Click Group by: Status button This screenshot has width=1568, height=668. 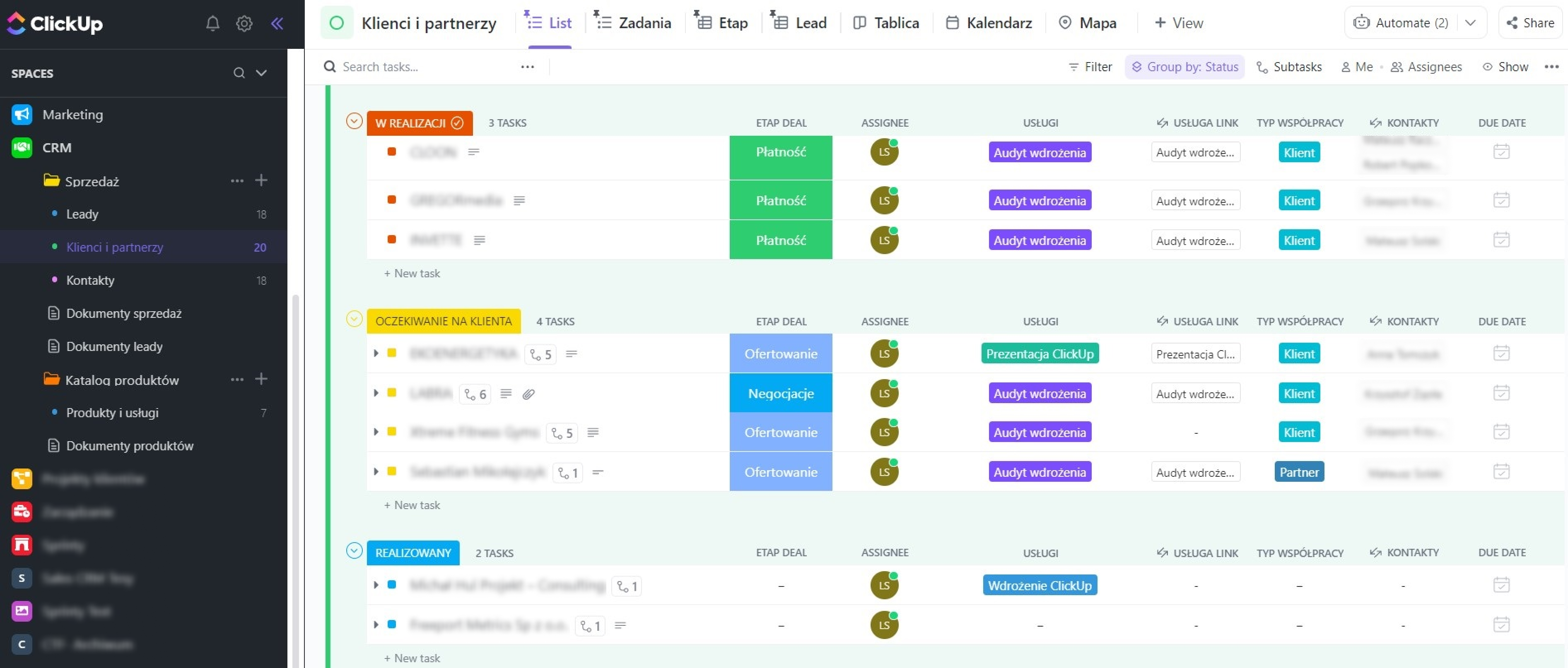1184,67
